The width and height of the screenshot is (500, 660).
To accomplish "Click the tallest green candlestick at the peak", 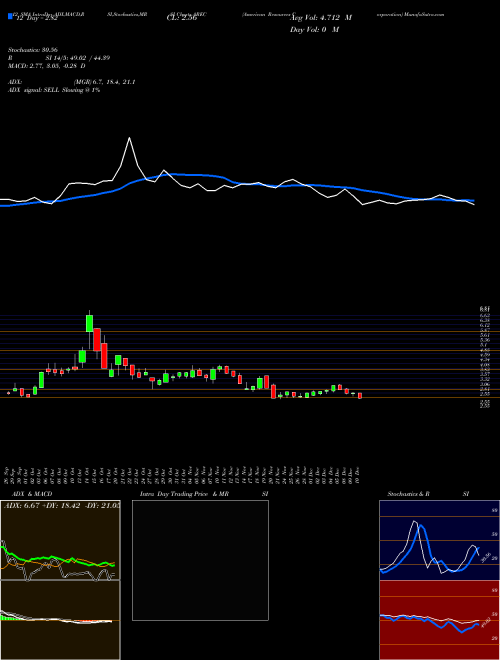I will click(x=89, y=323).
